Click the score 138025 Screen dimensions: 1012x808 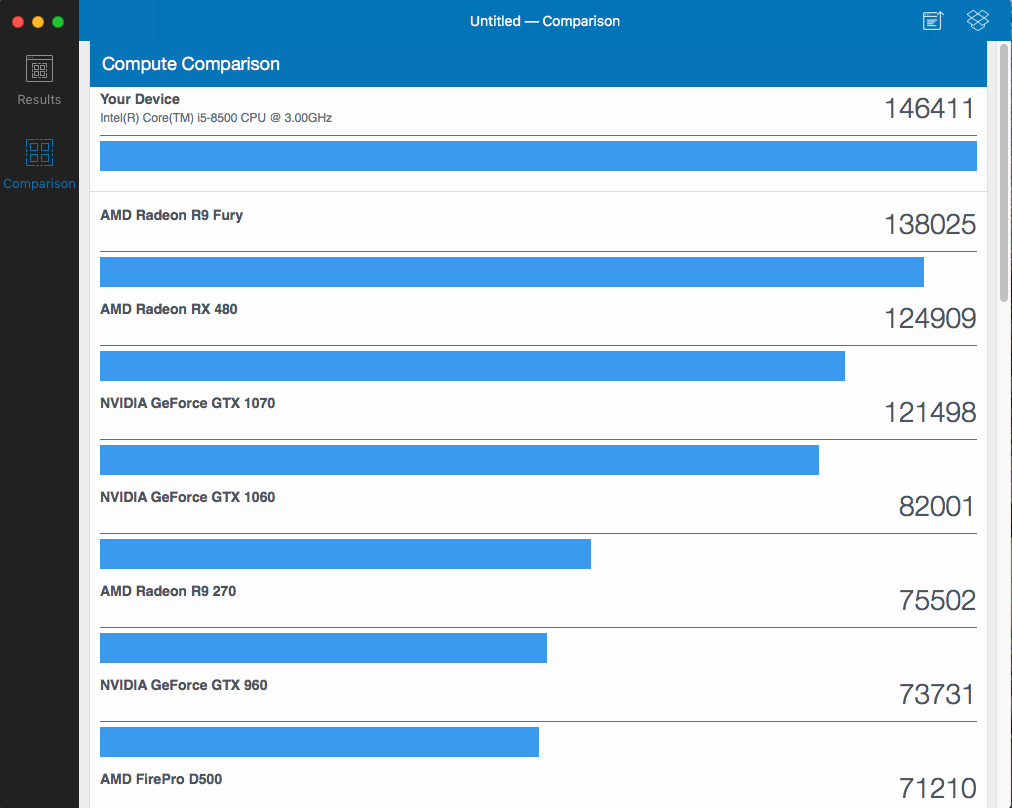[x=930, y=225]
